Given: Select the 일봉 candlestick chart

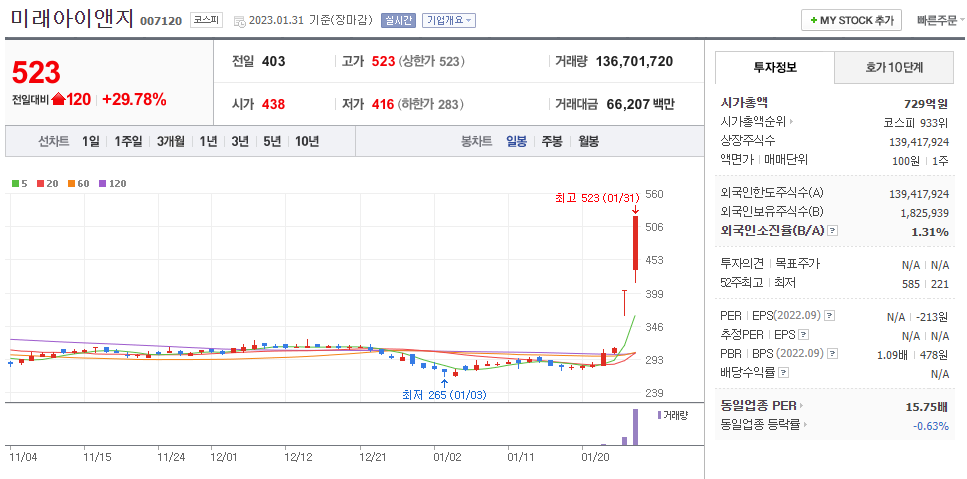Looking at the screenshot, I should tap(516, 141).
